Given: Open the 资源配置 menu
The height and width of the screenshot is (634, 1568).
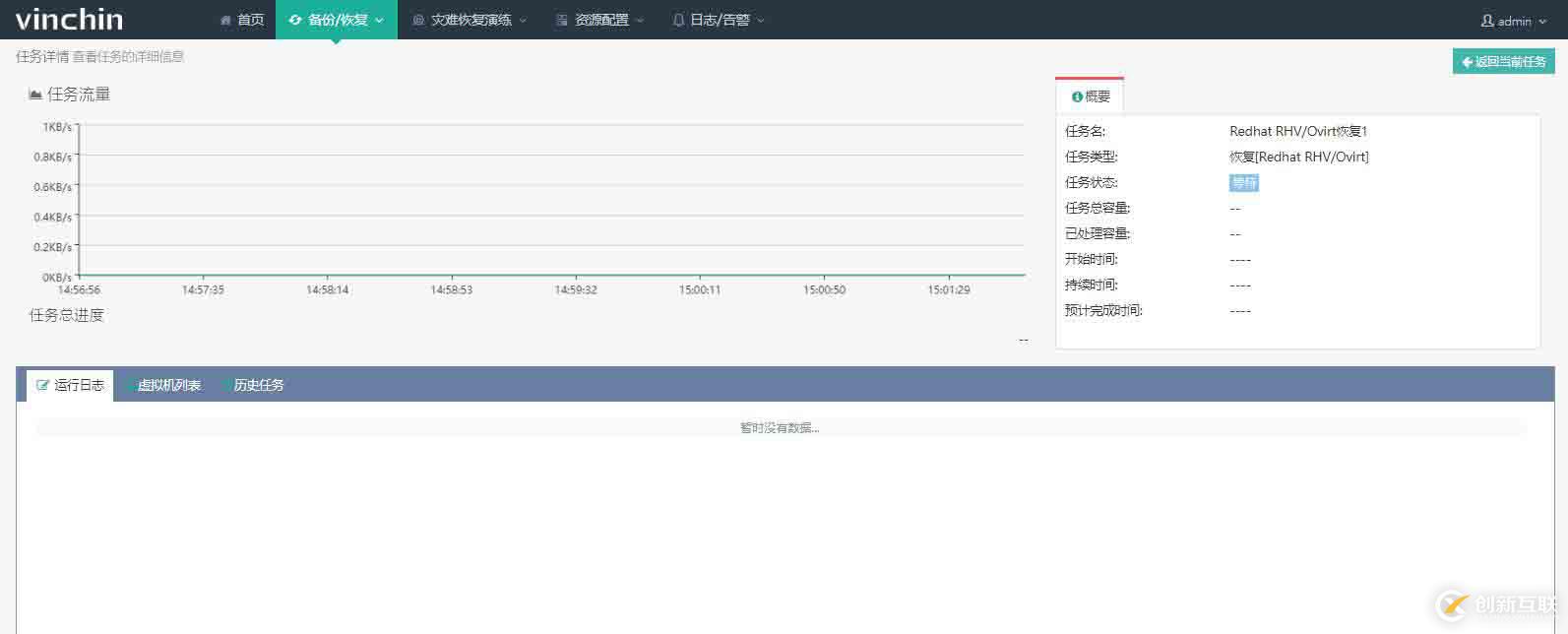Looking at the screenshot, I should point(599,20).
